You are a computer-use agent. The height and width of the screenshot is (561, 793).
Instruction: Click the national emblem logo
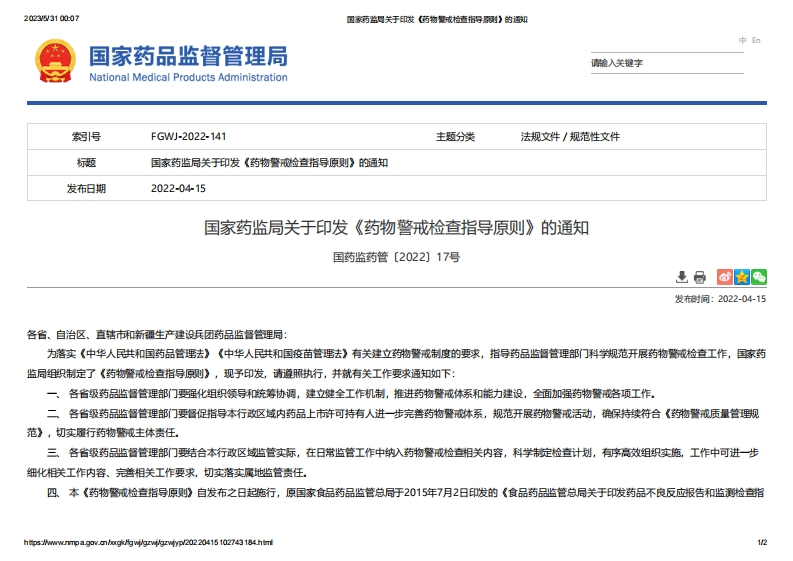56,62
